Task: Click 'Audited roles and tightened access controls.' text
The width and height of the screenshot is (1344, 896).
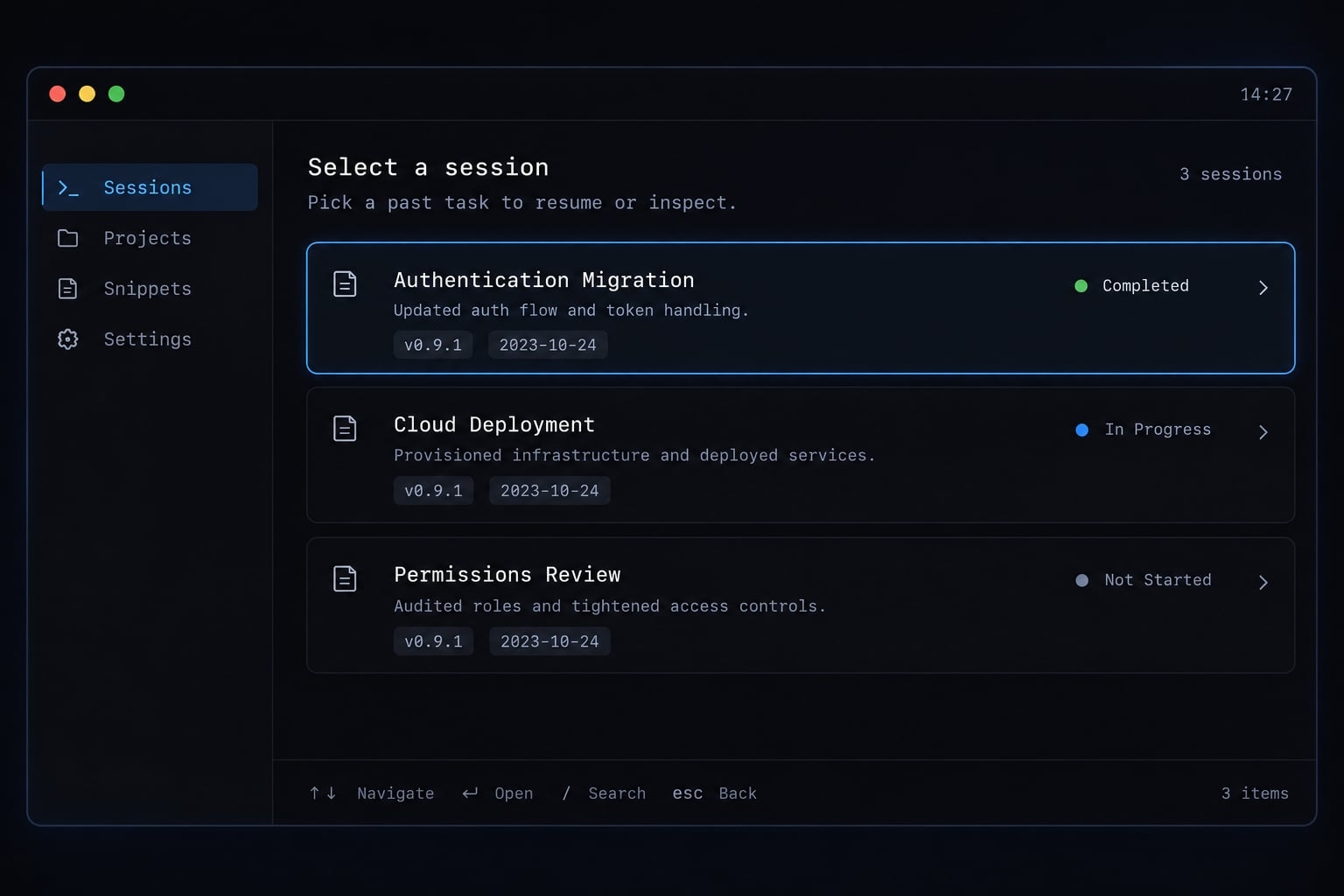Action: [x=610, y=605]
